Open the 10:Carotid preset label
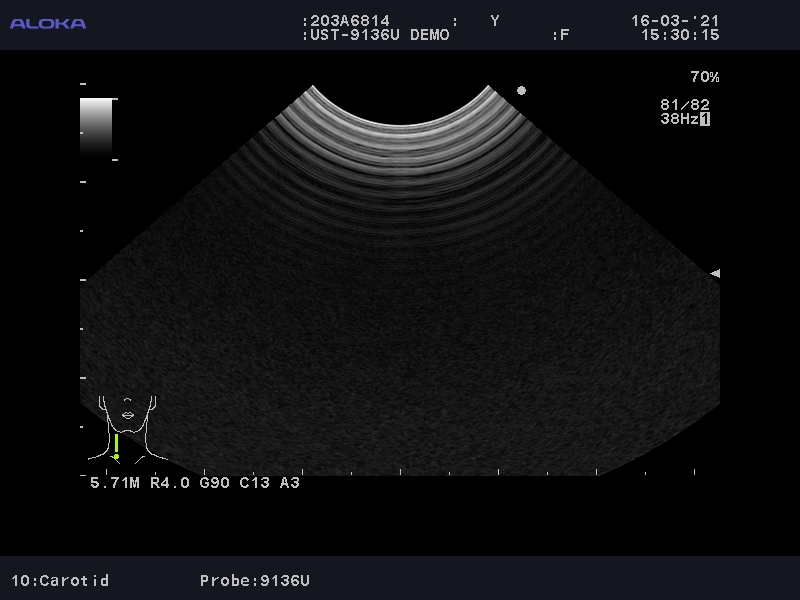 click(60, 580)
